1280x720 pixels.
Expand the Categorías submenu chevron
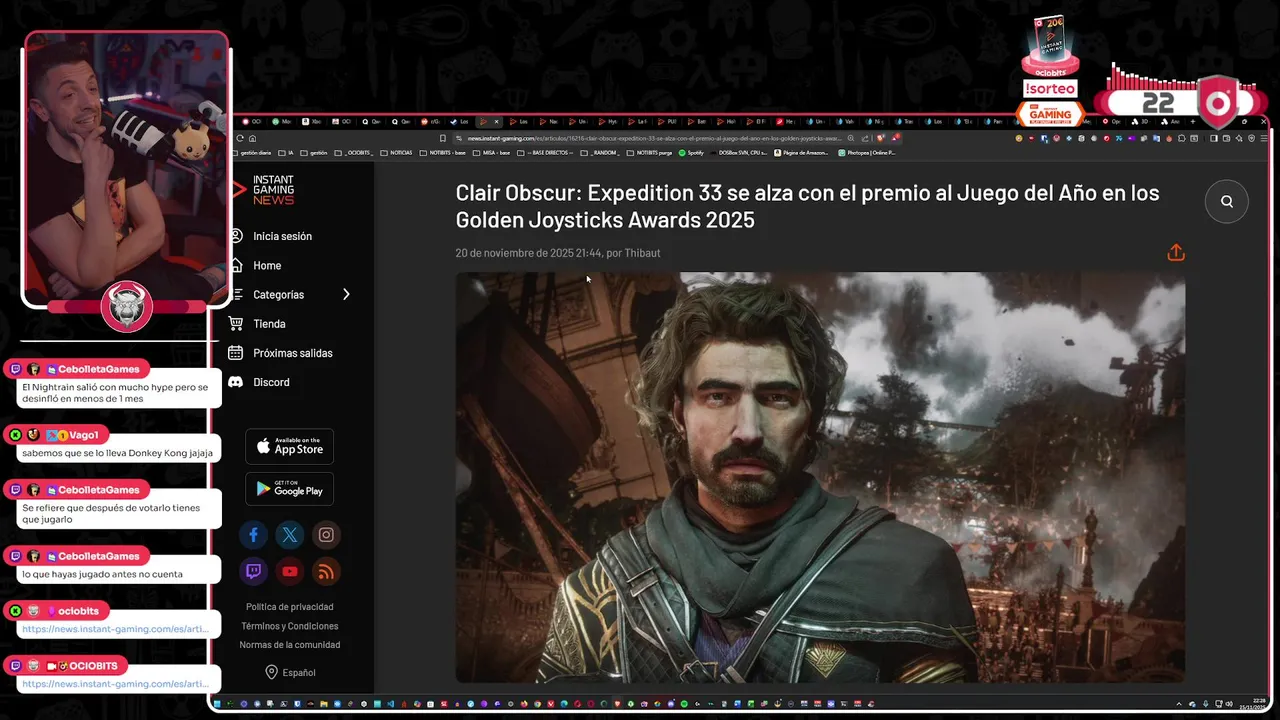pyautogui.click(x=346, y=294)
